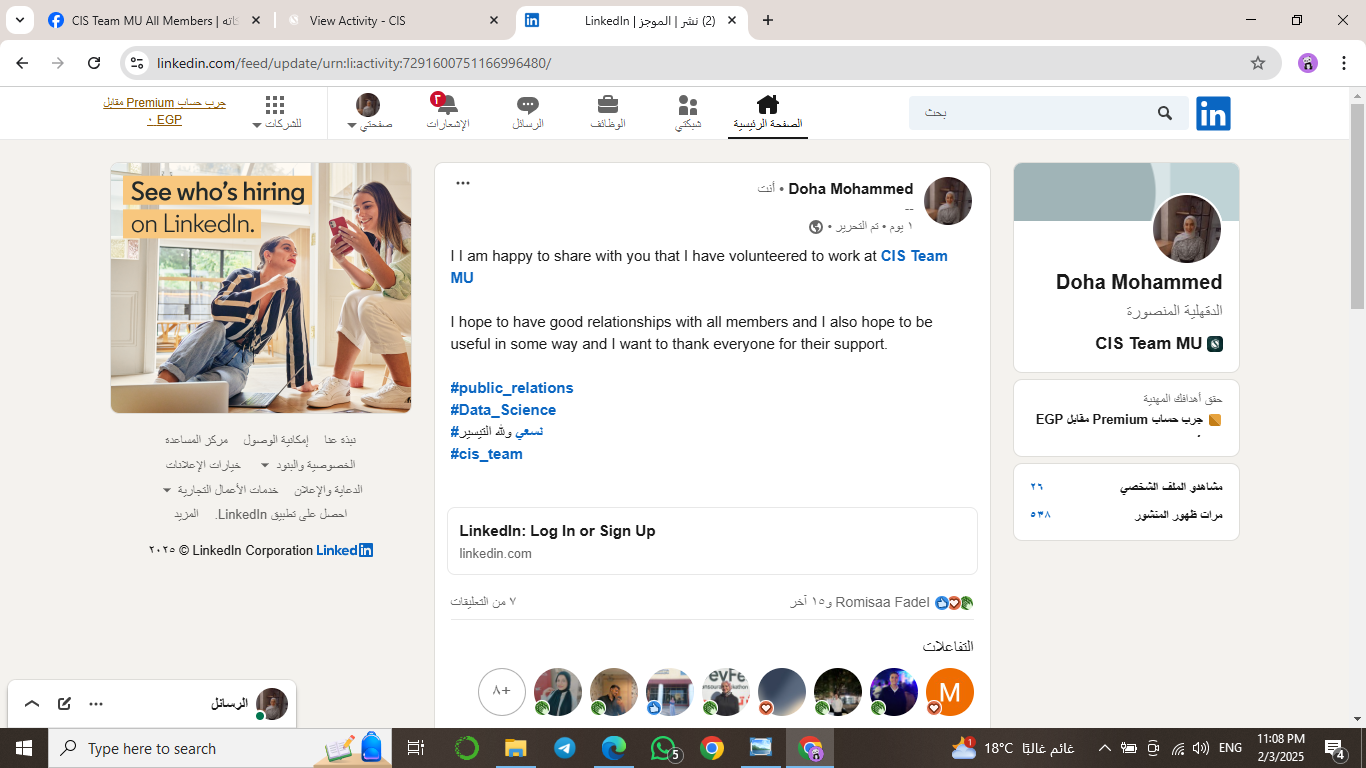Open the Arabic hashtag with "نسعي" in it
Image resolution: width=1366 pixels, height=768 pixels.
[497, 432]
